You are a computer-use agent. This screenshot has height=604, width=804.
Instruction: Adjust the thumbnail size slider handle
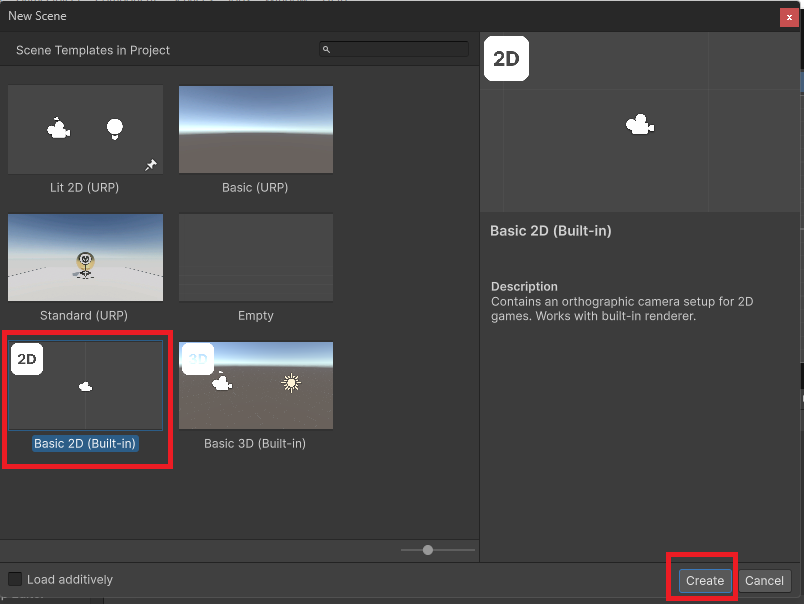click(428, 550)
